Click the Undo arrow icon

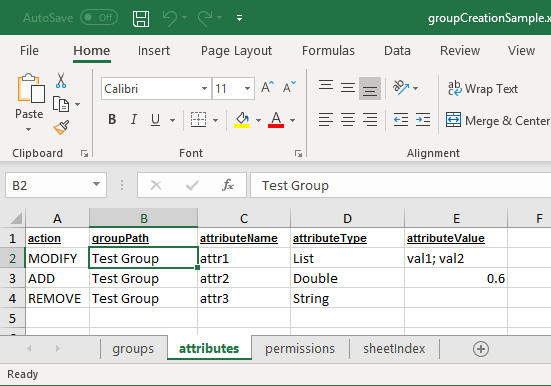170,18
